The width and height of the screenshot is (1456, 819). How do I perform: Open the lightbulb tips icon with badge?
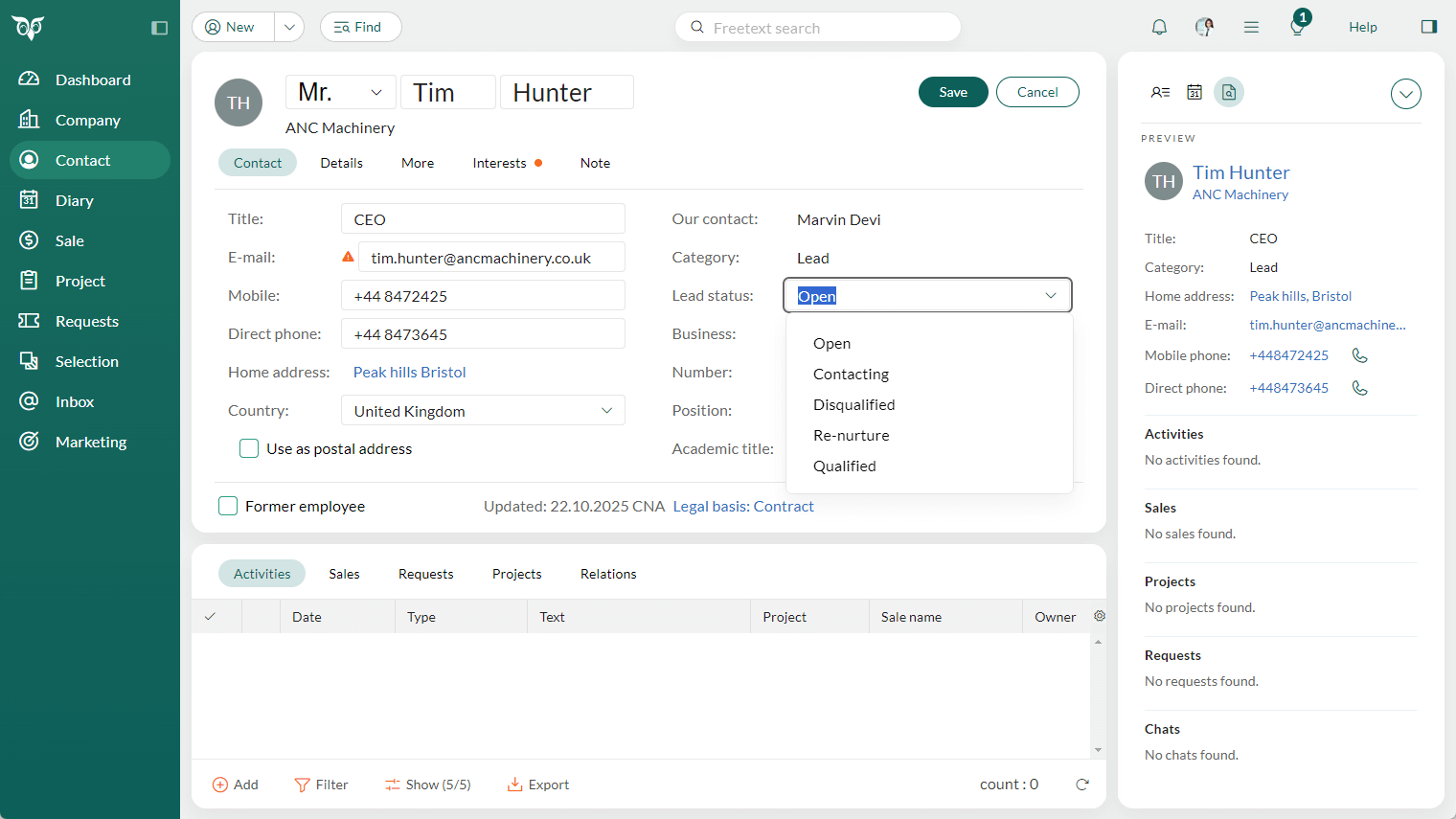[x=1297, y=27]
